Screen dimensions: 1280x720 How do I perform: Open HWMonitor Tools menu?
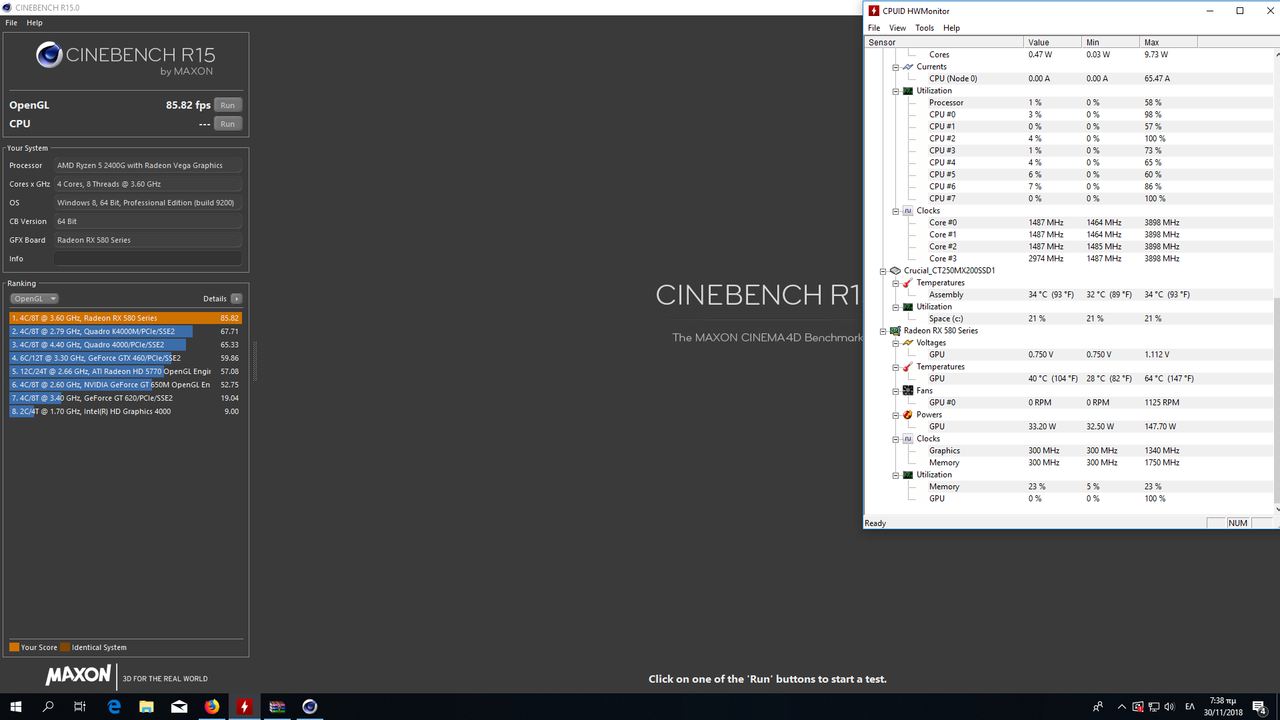coord(925,28)
